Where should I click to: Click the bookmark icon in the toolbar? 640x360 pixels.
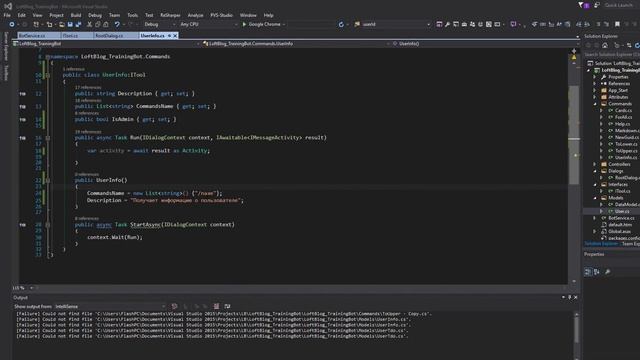617,24
